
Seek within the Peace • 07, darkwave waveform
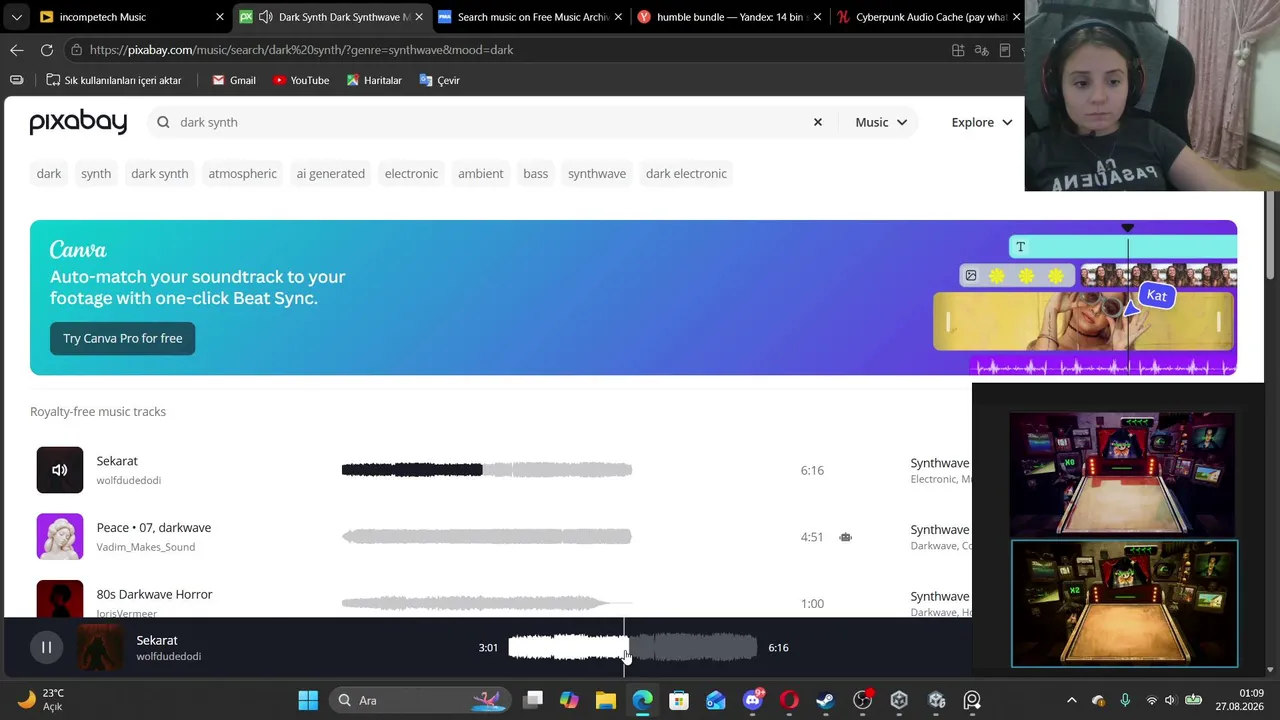coord(487,537)
